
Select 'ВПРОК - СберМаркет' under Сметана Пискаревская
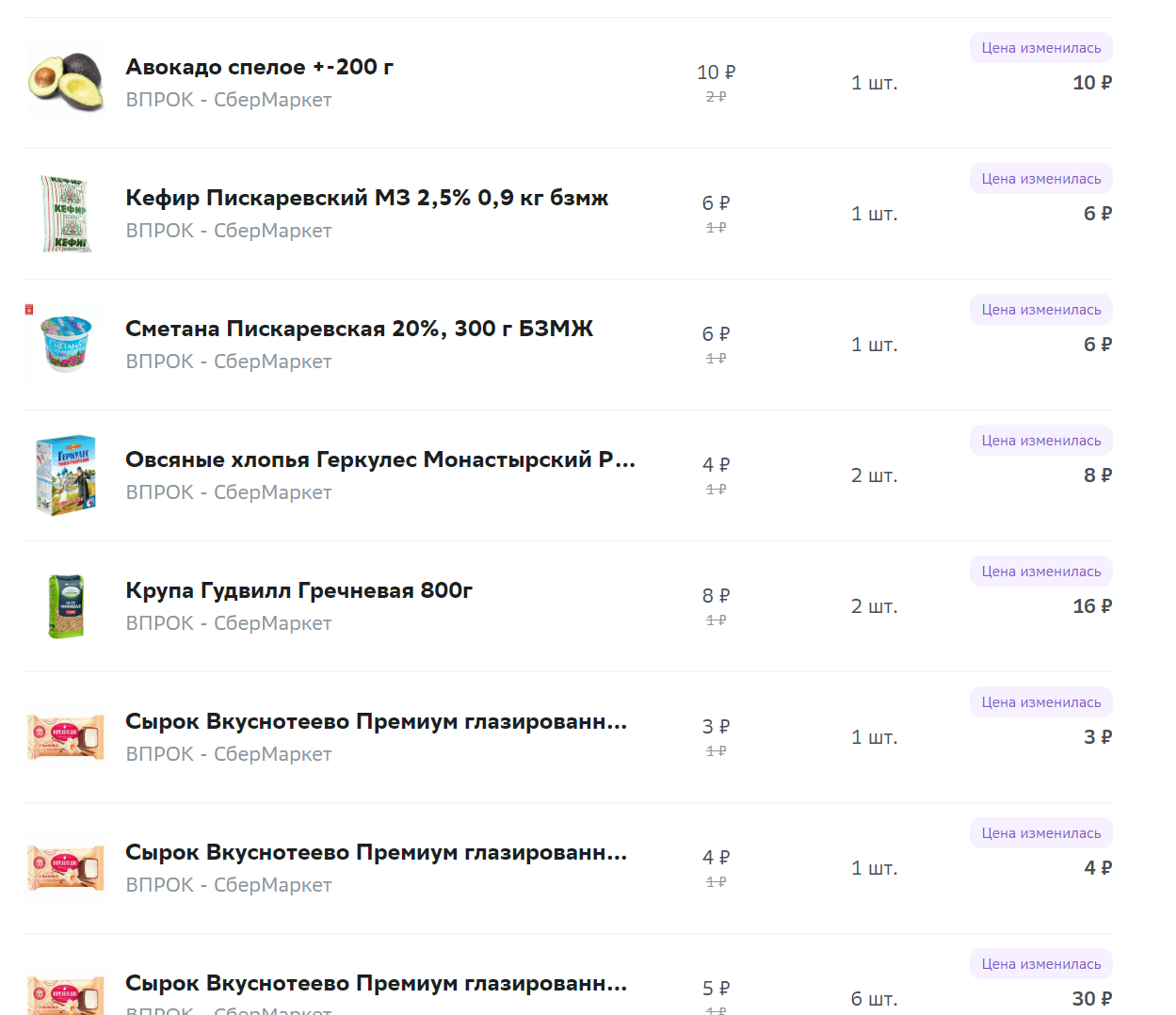tap(229, 362)
